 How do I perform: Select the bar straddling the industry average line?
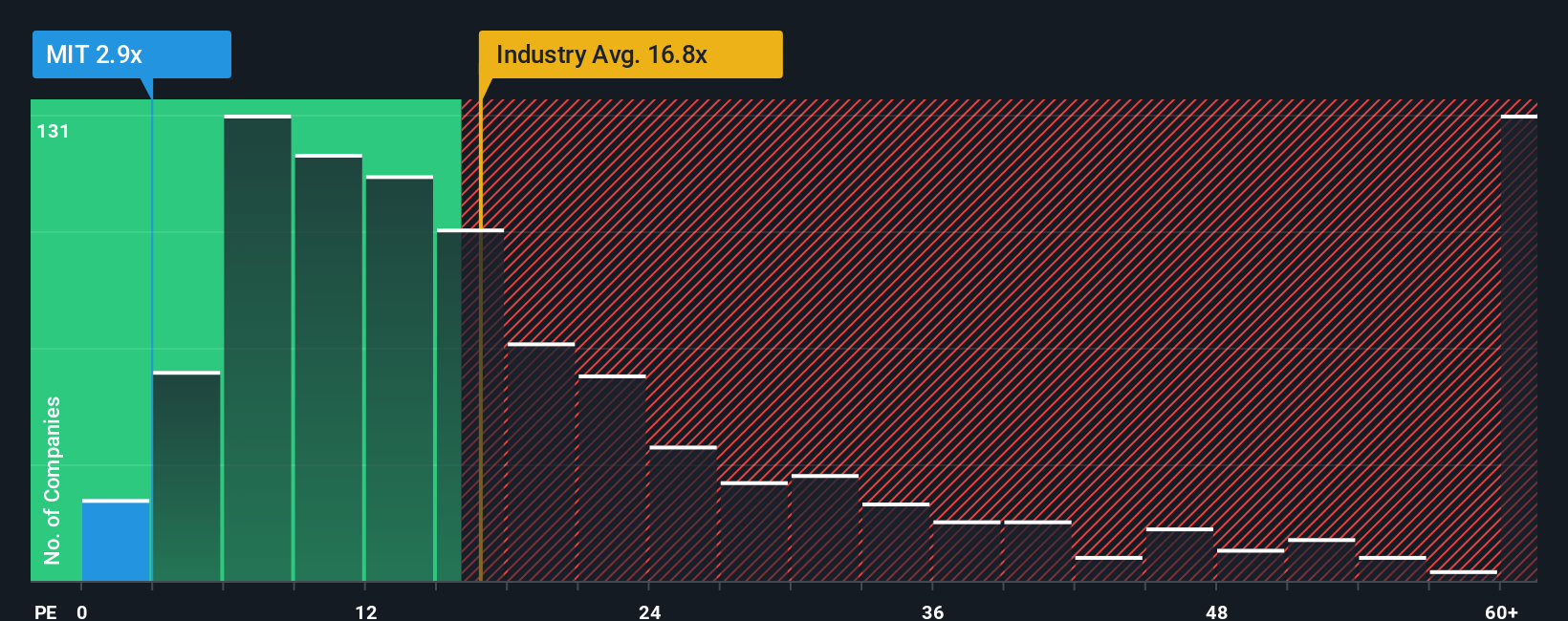pyautogui.click(x=470, y=405)
